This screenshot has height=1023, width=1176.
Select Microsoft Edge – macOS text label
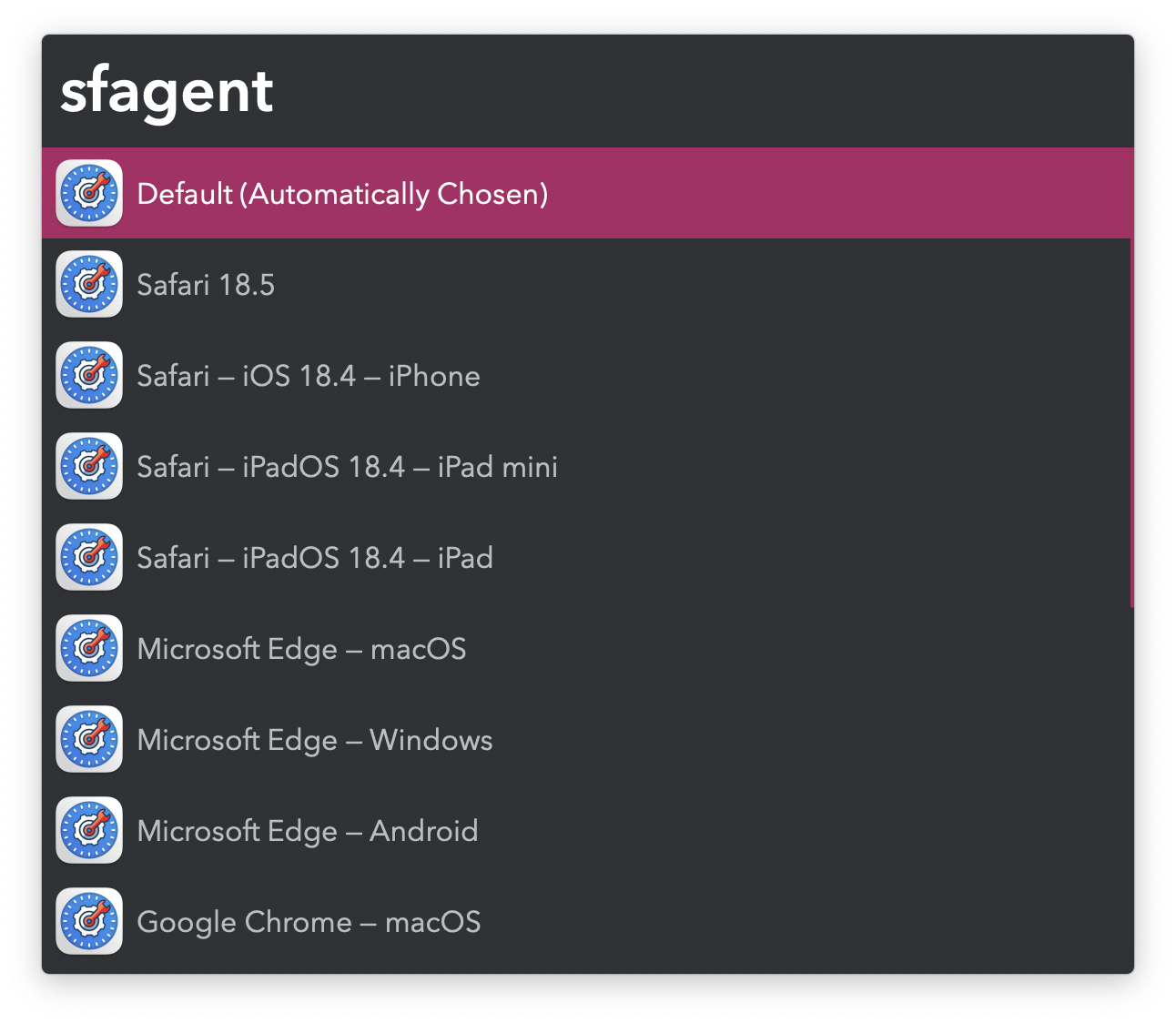[x=301, y=649]
